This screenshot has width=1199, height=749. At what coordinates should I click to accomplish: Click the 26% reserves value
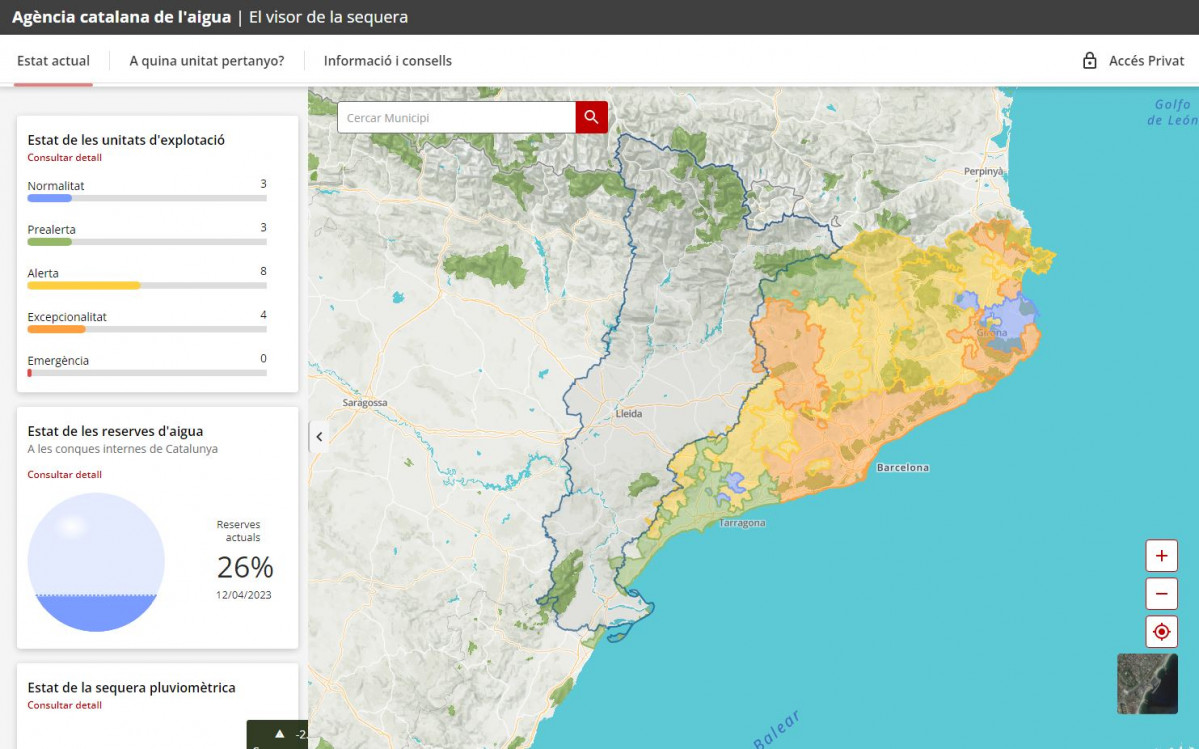tap(245, 567)
